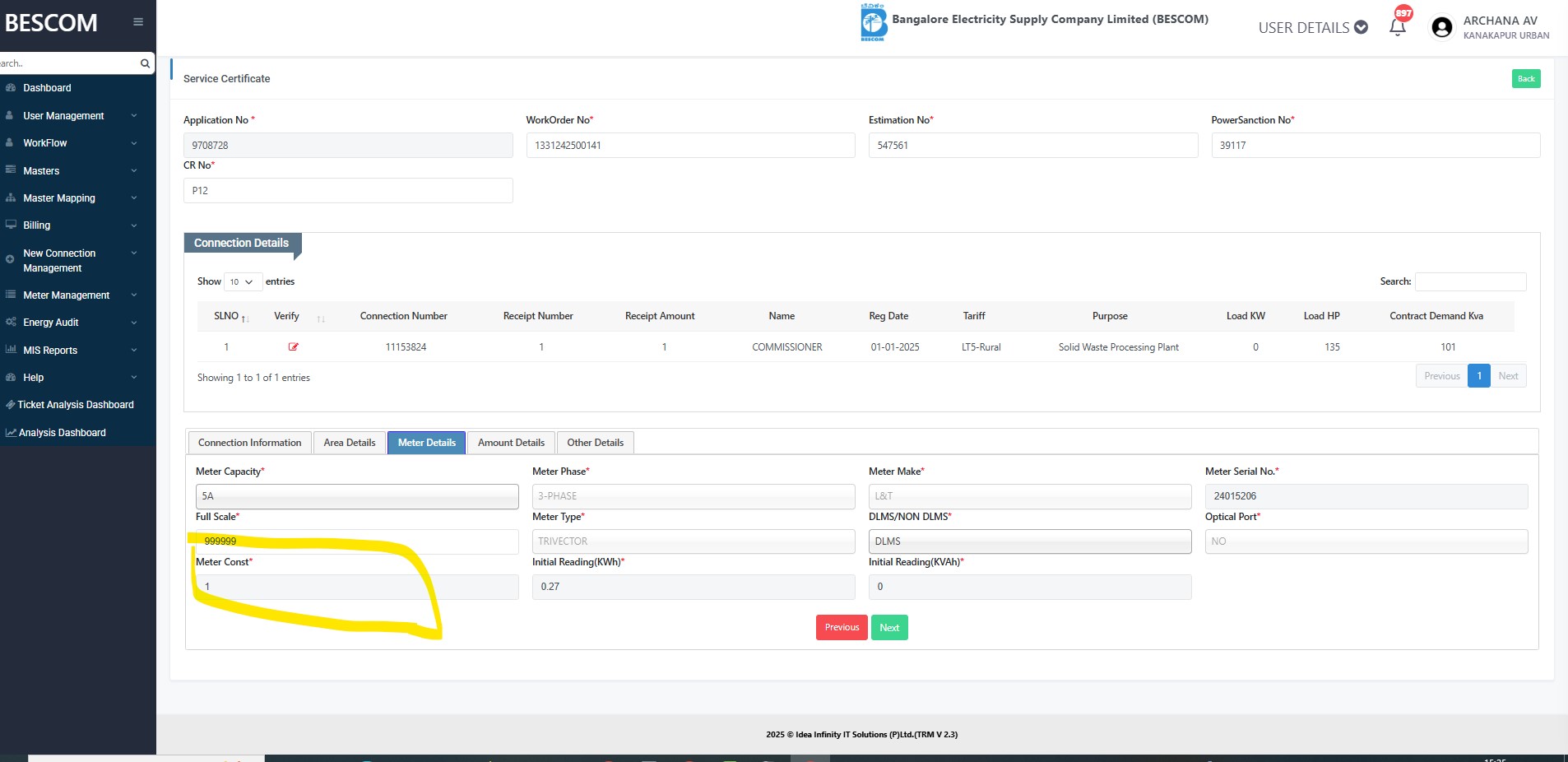Click the BESCOM company logo

coord(873,22)
